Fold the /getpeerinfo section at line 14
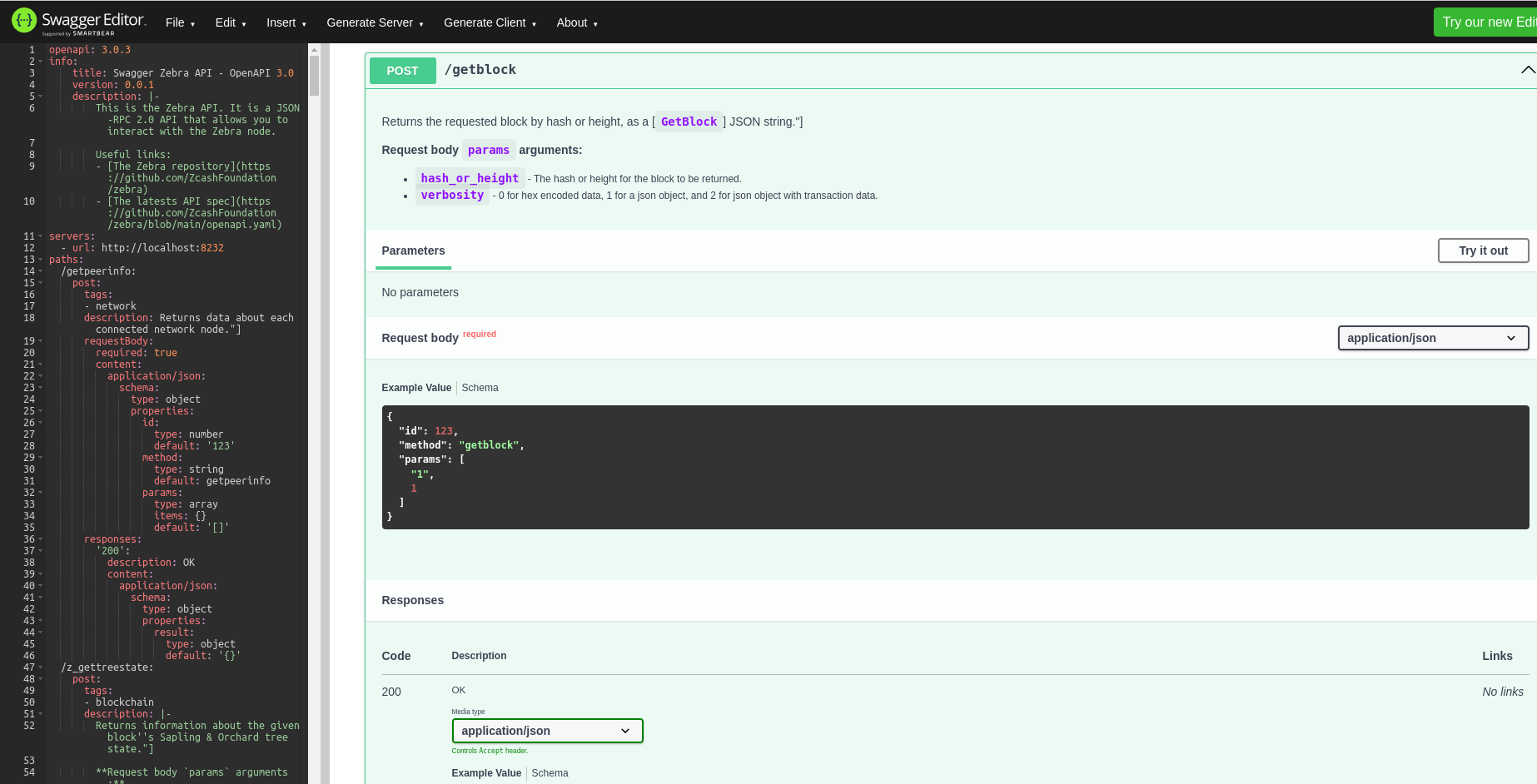 click(40, 271)
